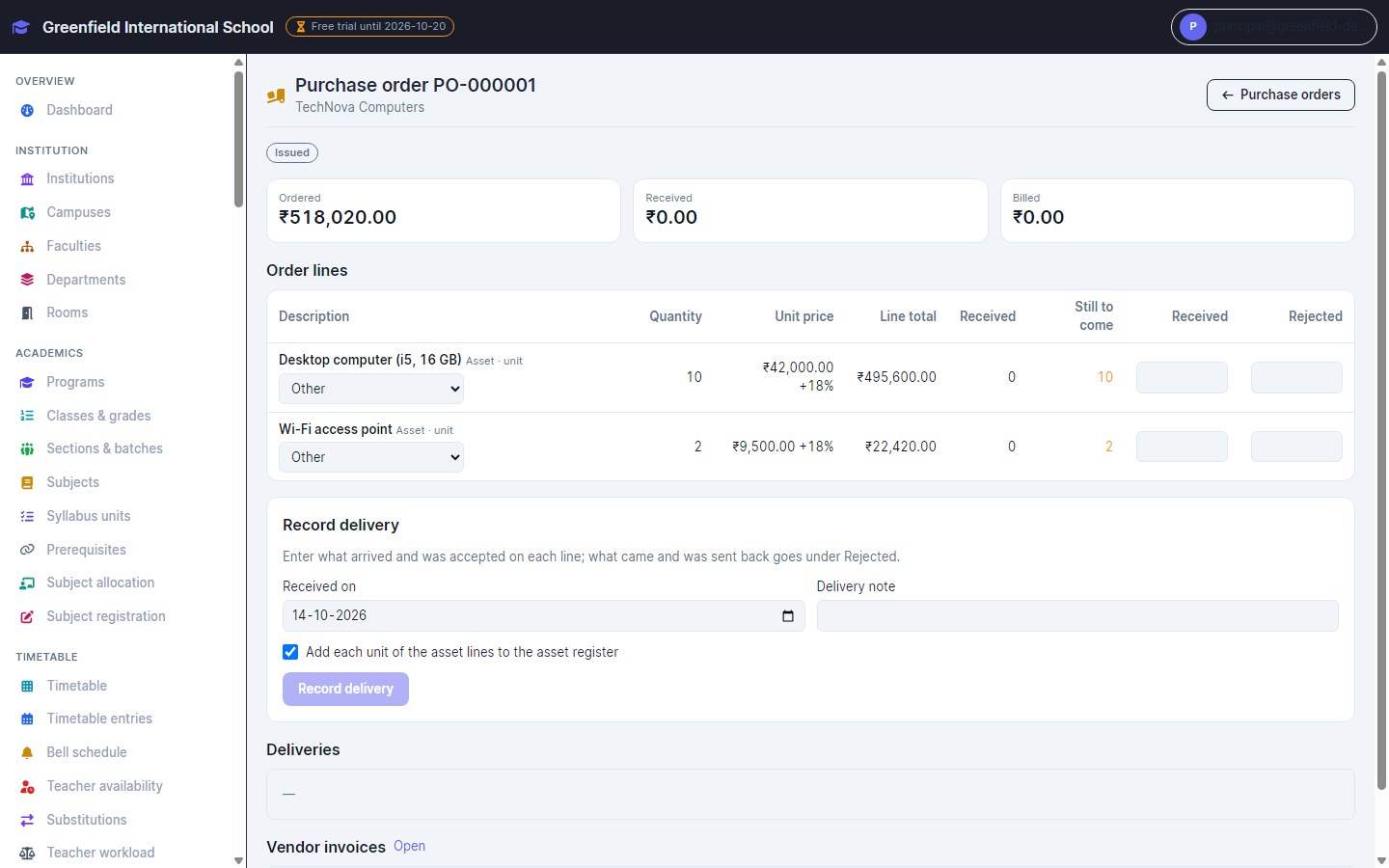
Task: Click the Programs graduation cap icon
Action: pos(27,383)
